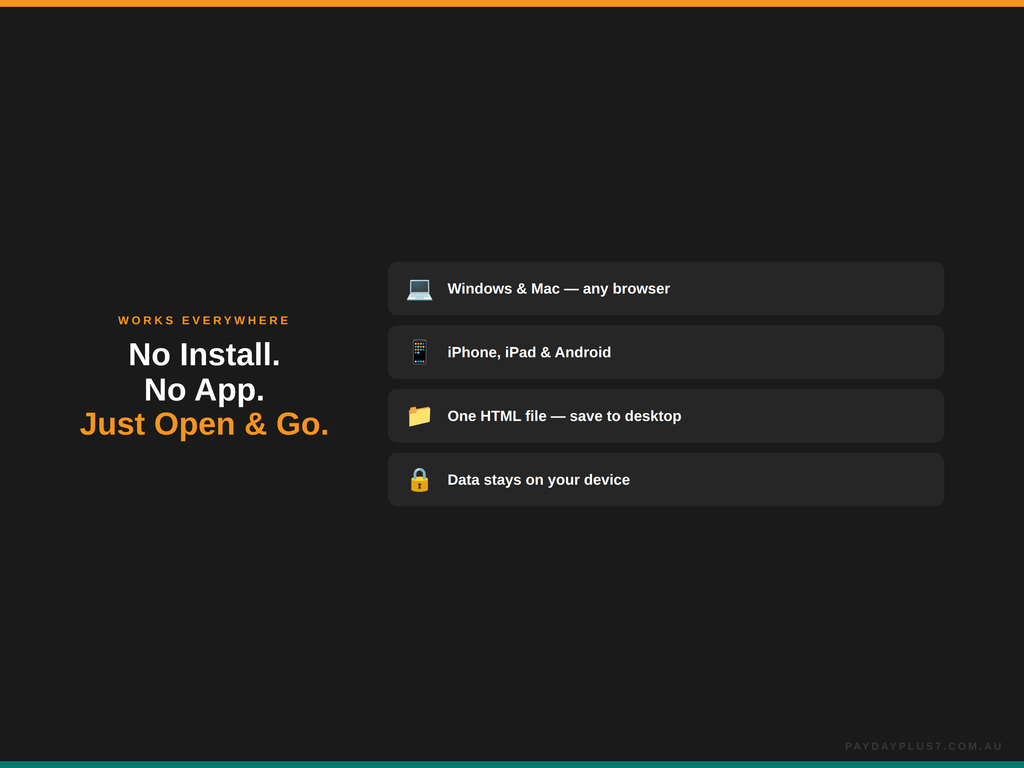Click the keyhole on the gold padlock icon
This screenshot has width=1024, height=768.
(x=419, y=483)
